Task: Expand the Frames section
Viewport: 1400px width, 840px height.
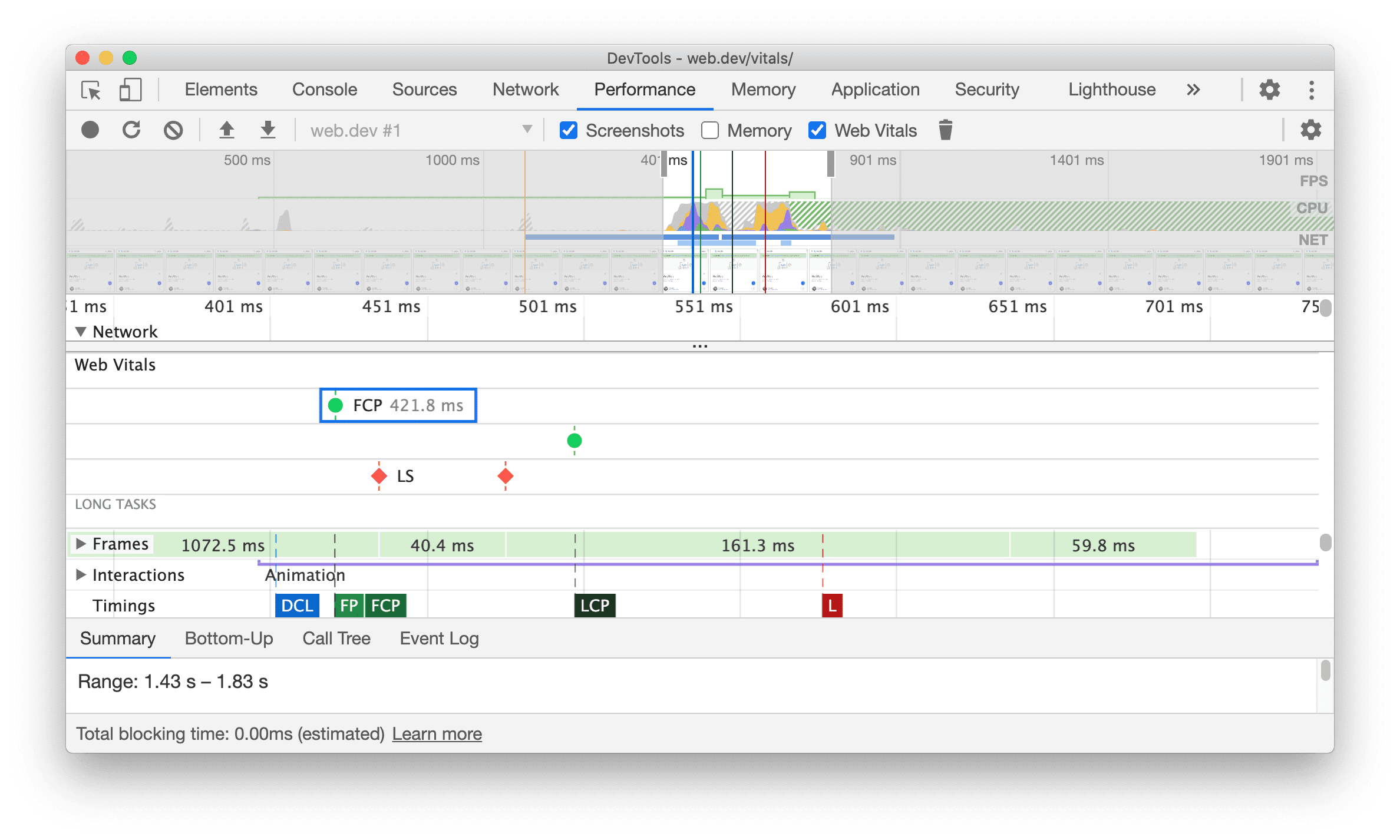Action: tap(84, 544)
